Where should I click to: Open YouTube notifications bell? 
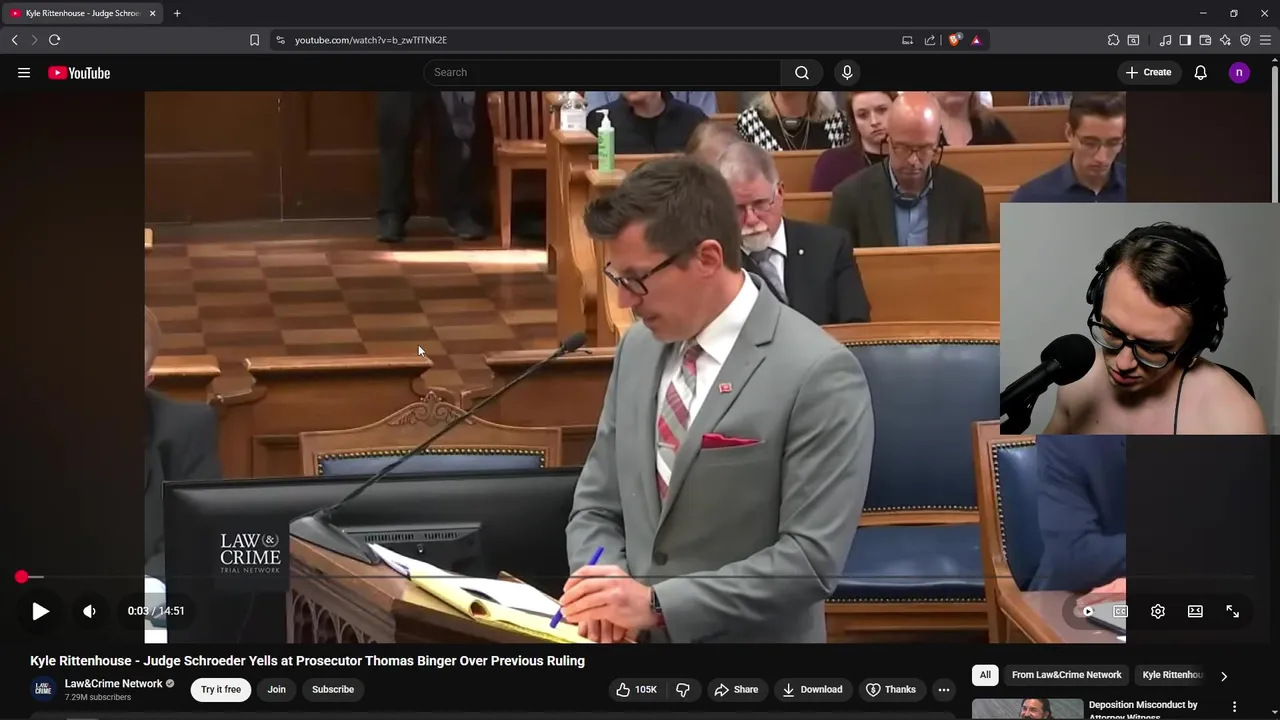[x=1200, y=72]
